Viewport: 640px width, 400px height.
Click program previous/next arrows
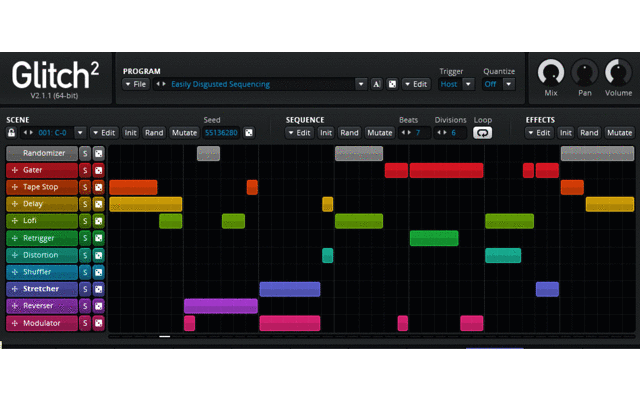(161, 84)
